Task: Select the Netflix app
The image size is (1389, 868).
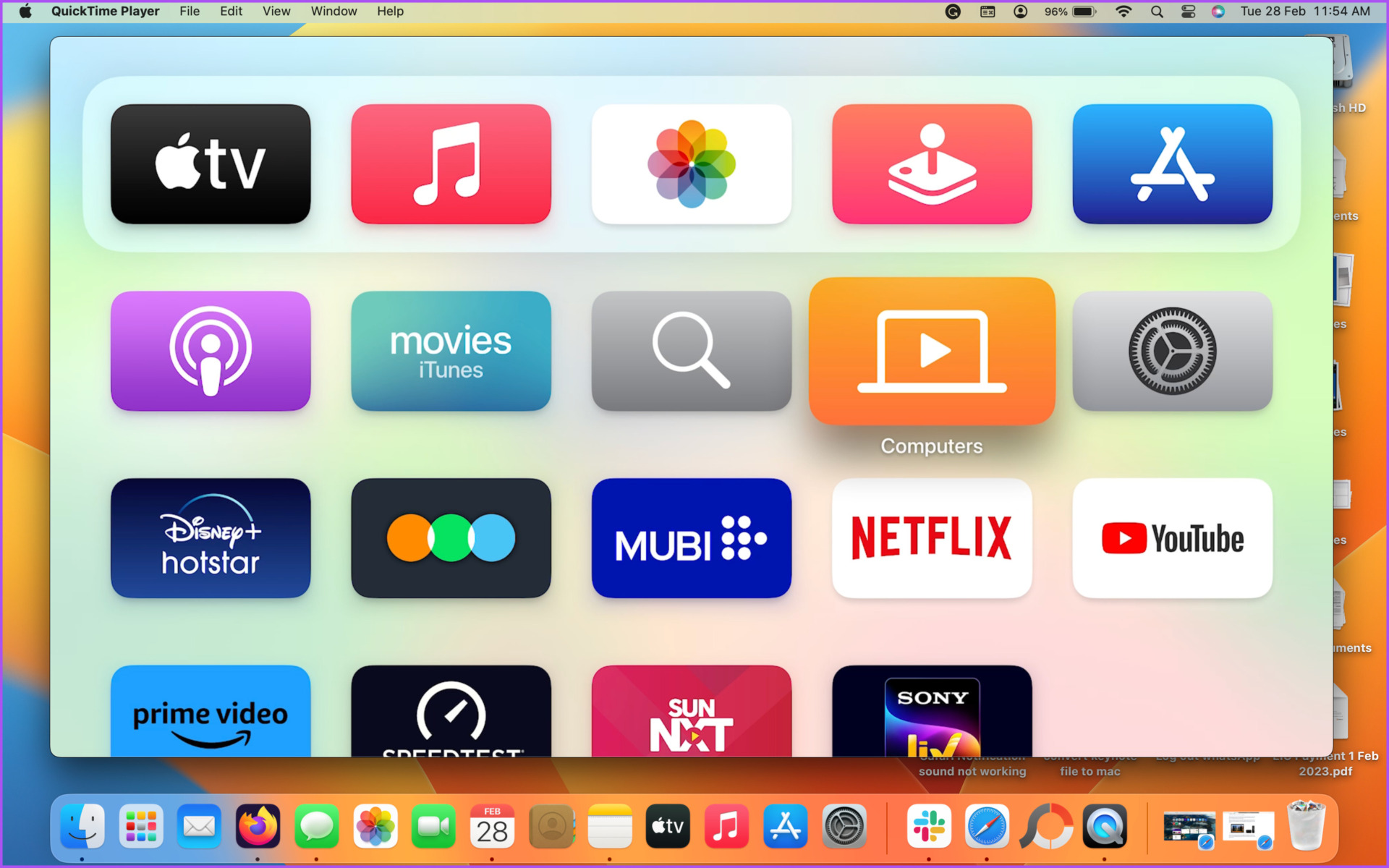Action: pyautogui.click(x=931, y=538)
